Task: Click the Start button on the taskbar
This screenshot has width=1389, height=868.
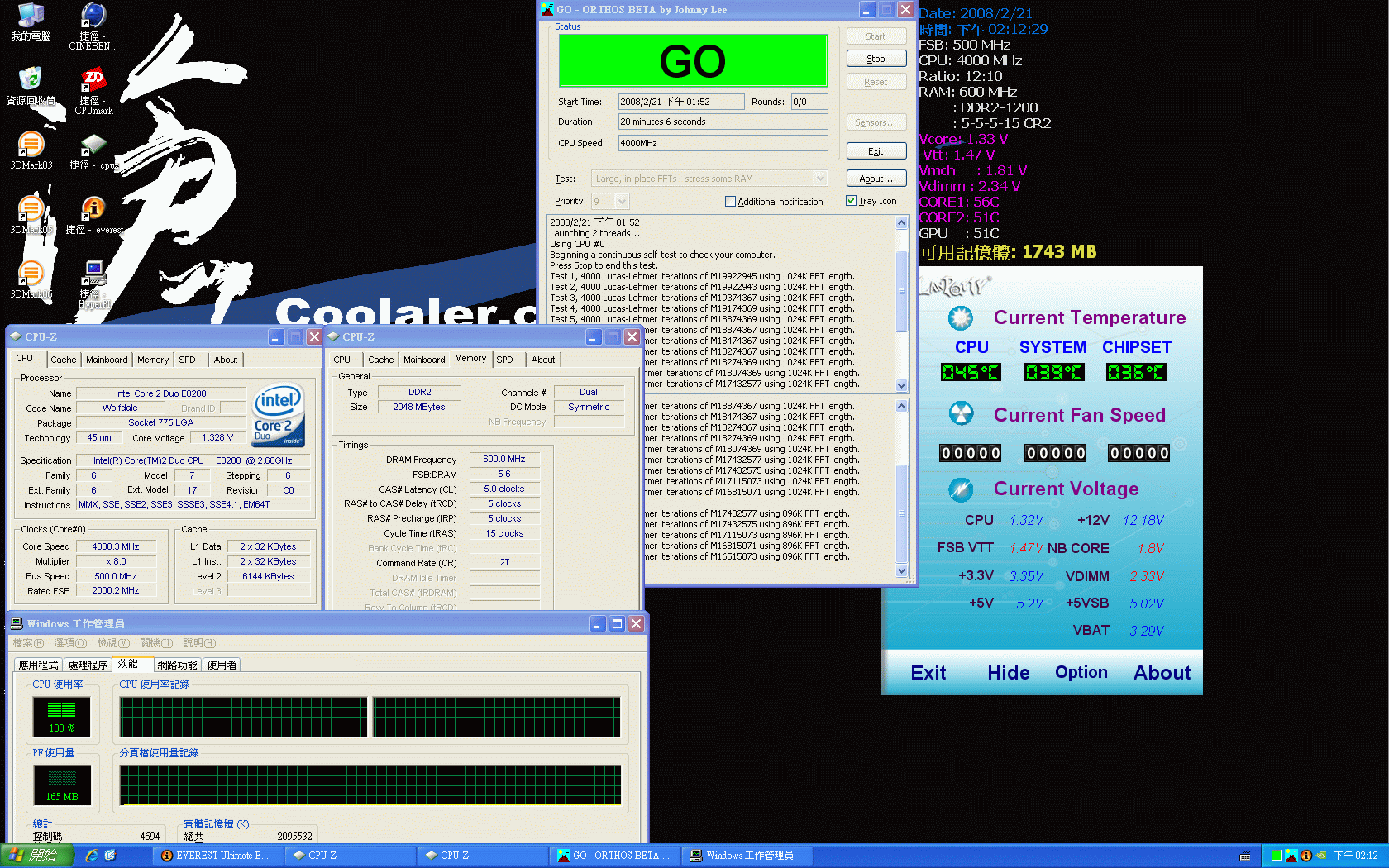Action: (37, 856)
